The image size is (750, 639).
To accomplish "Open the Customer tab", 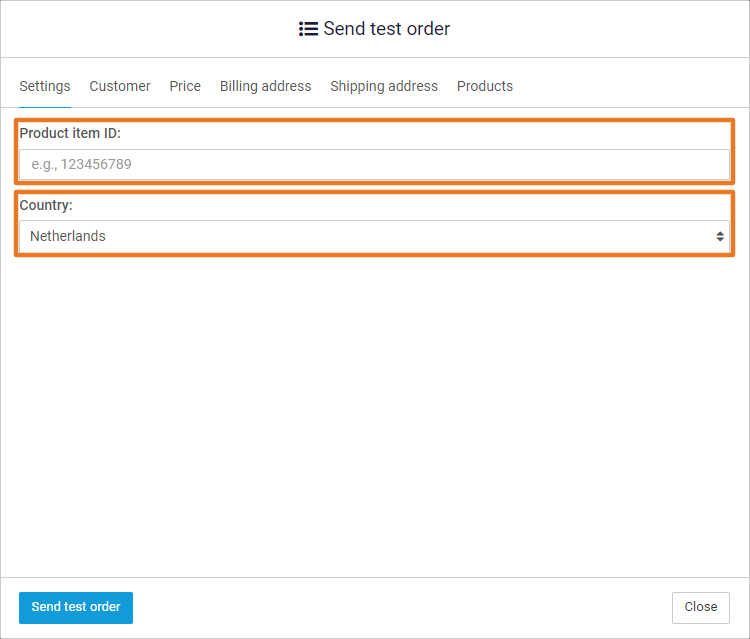I will pyautogui.click(x=120, y=86).
